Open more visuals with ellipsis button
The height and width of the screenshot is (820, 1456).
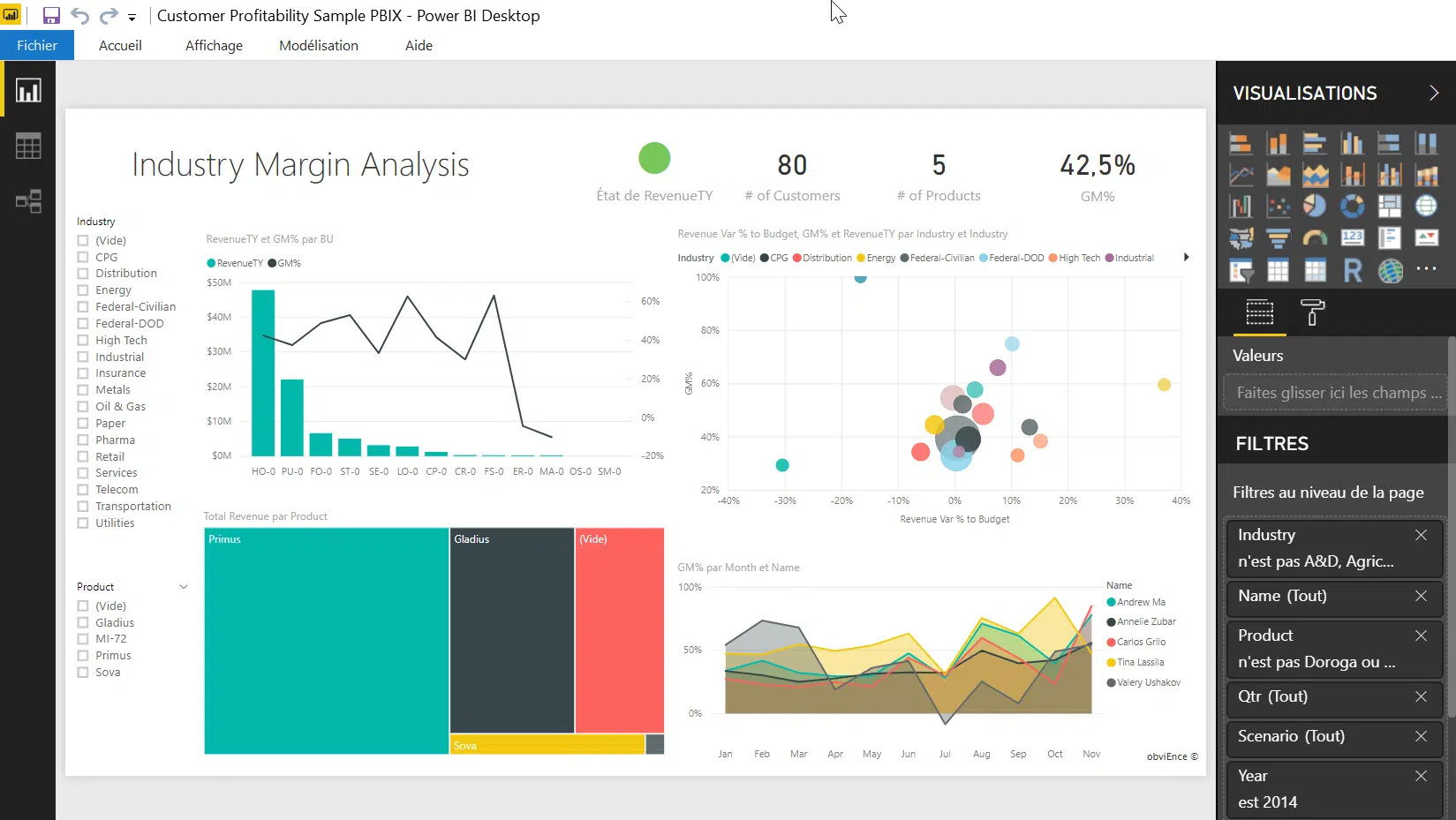pos(1427,268)
